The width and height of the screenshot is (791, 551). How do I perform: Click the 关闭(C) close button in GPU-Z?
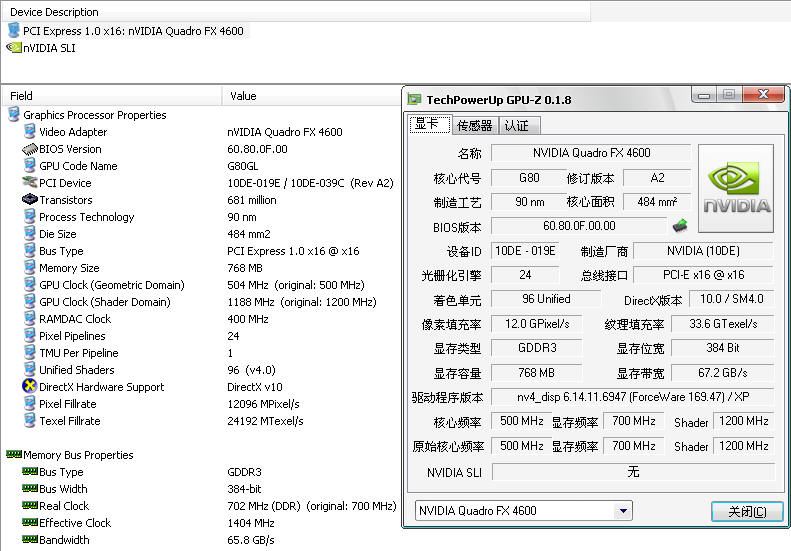pyautogui.click(x=747, y=512)
